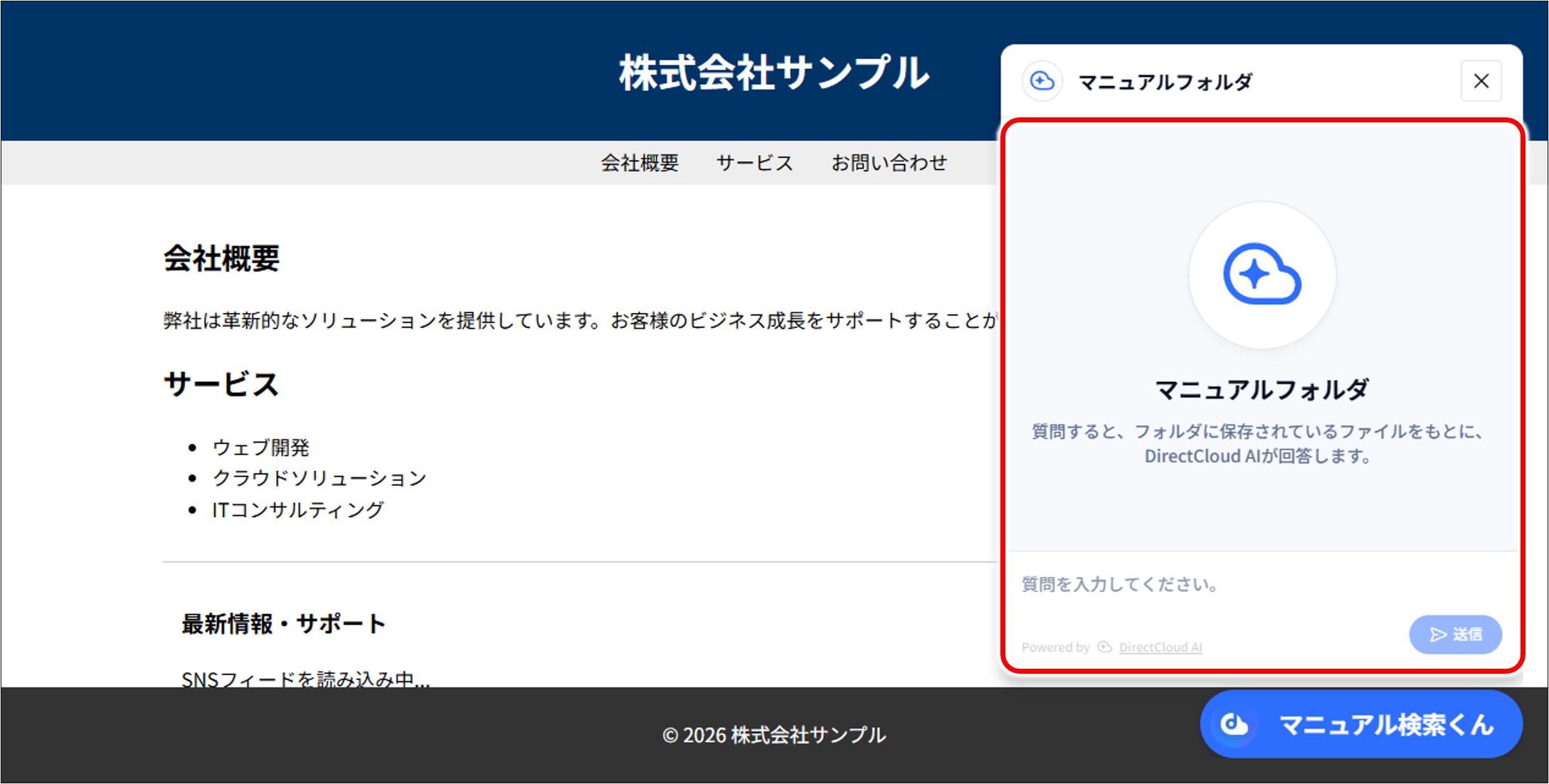Close the マニュアルフォルダ chat panel
Viewport: 1549px width, 784px height.
coord(1481,81)
